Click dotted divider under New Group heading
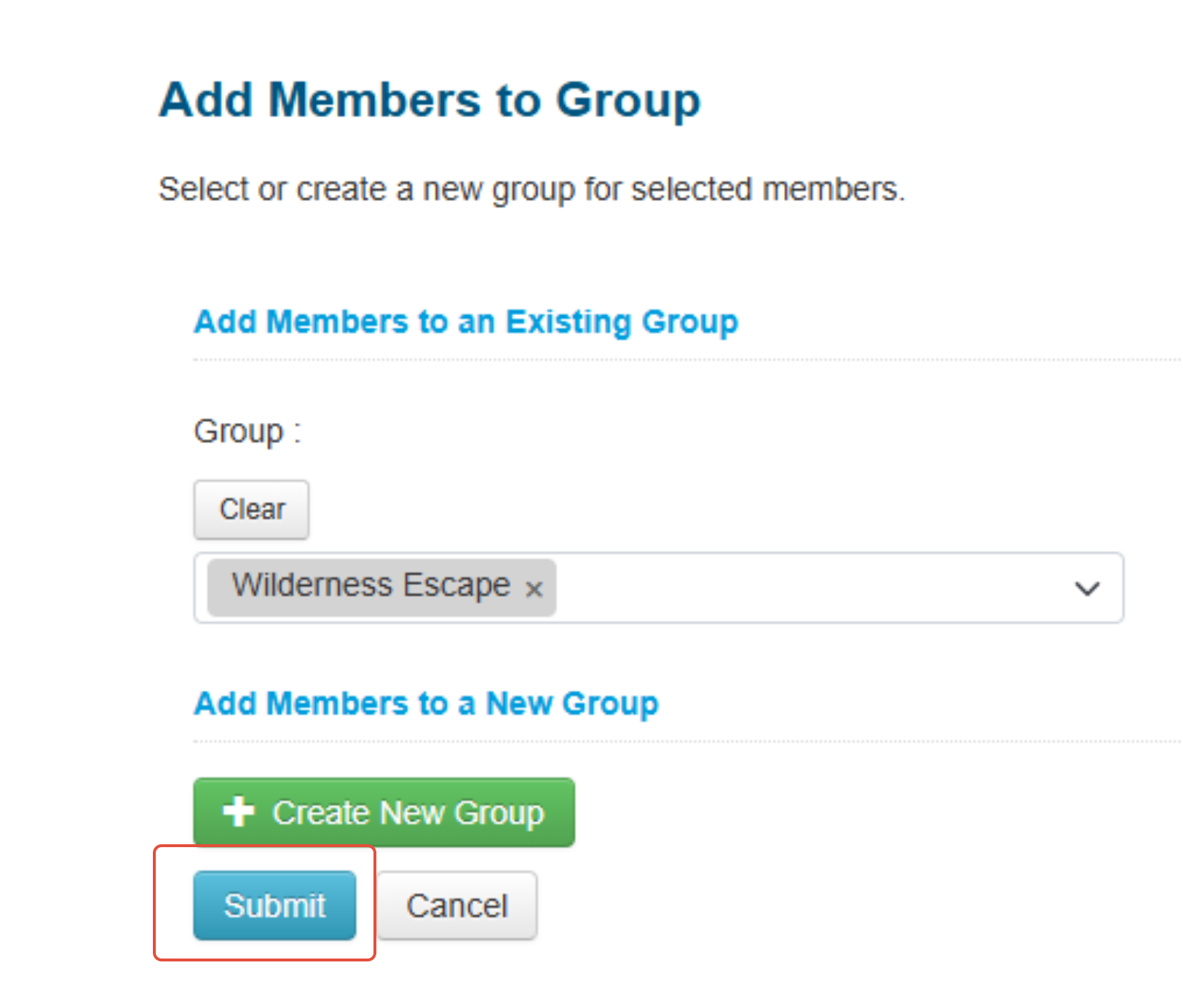Image resolution: width=1183 pixels, height=1008 pixels. point(687,742)
